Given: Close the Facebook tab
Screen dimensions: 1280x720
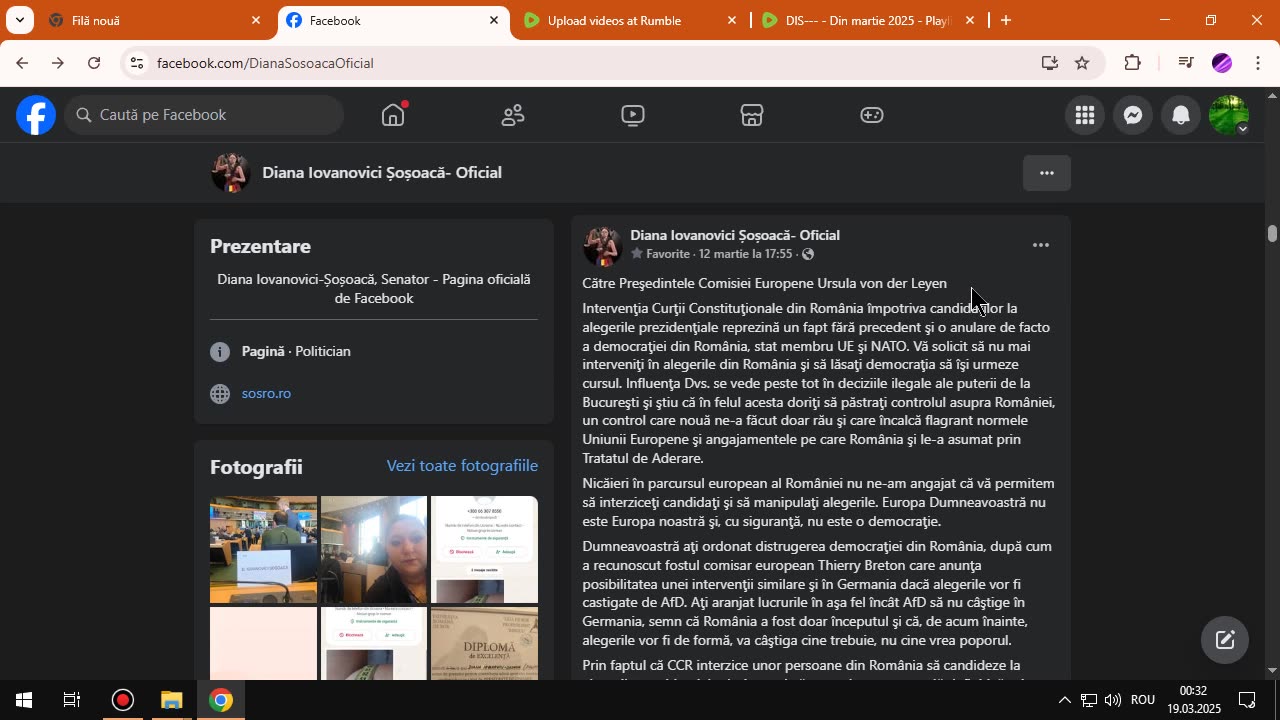Looking at the screenshot, I should 494,20.
